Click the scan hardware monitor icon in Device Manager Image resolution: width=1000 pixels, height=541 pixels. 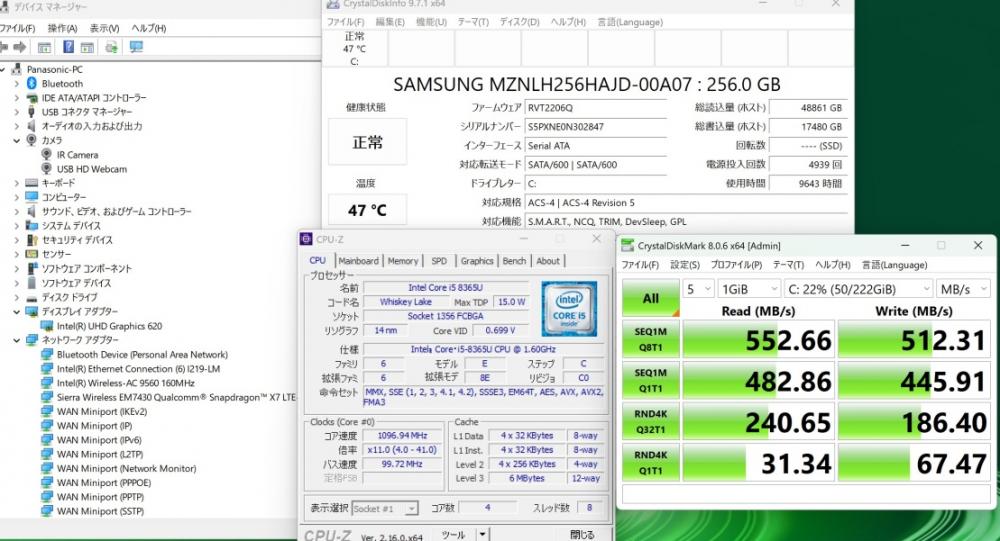[x=136, y=47]
